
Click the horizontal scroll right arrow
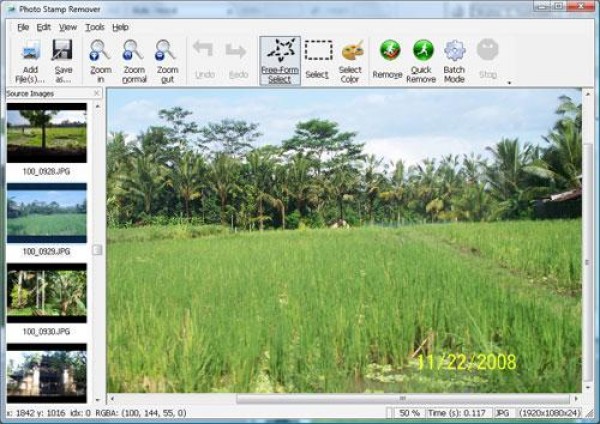pos(576,398)
